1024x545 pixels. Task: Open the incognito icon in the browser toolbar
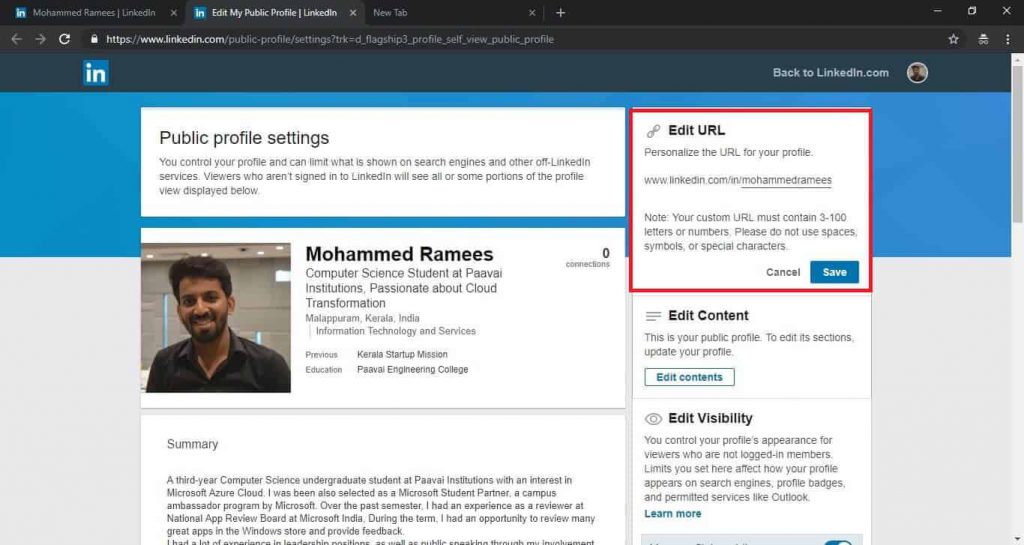click(983, 39)
